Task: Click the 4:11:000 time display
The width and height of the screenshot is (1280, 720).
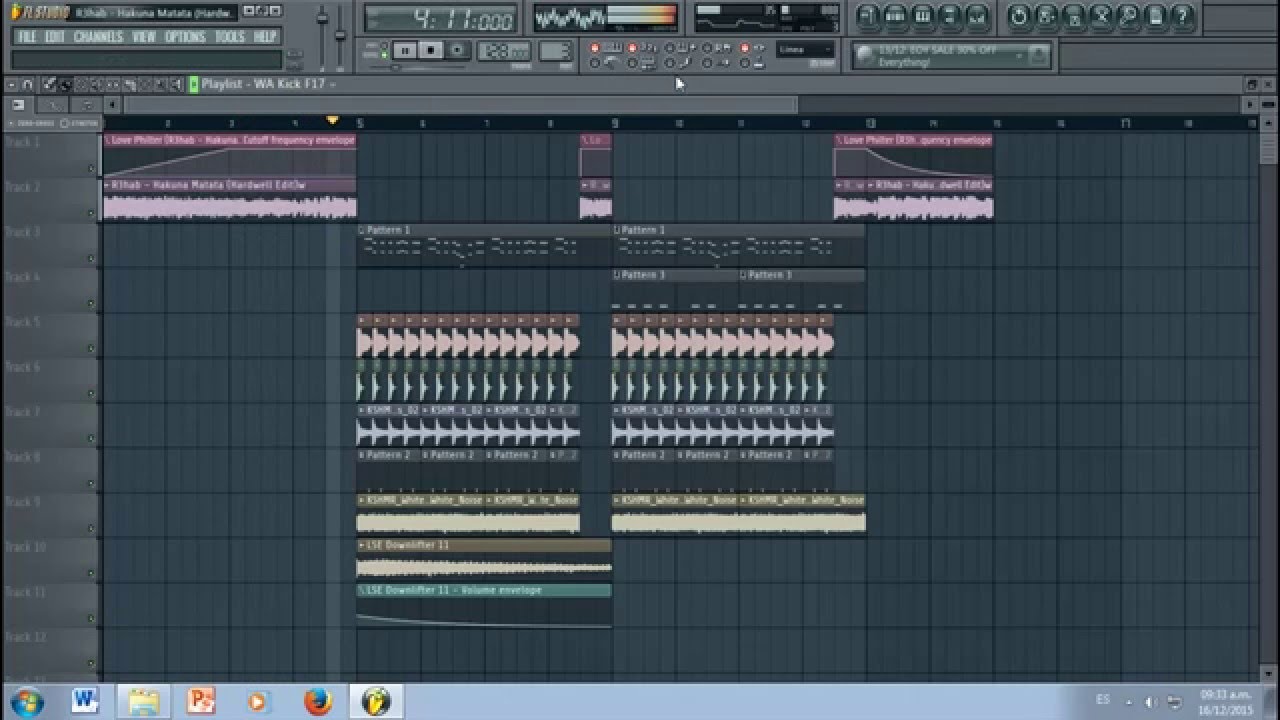Action: pos(440,20)
